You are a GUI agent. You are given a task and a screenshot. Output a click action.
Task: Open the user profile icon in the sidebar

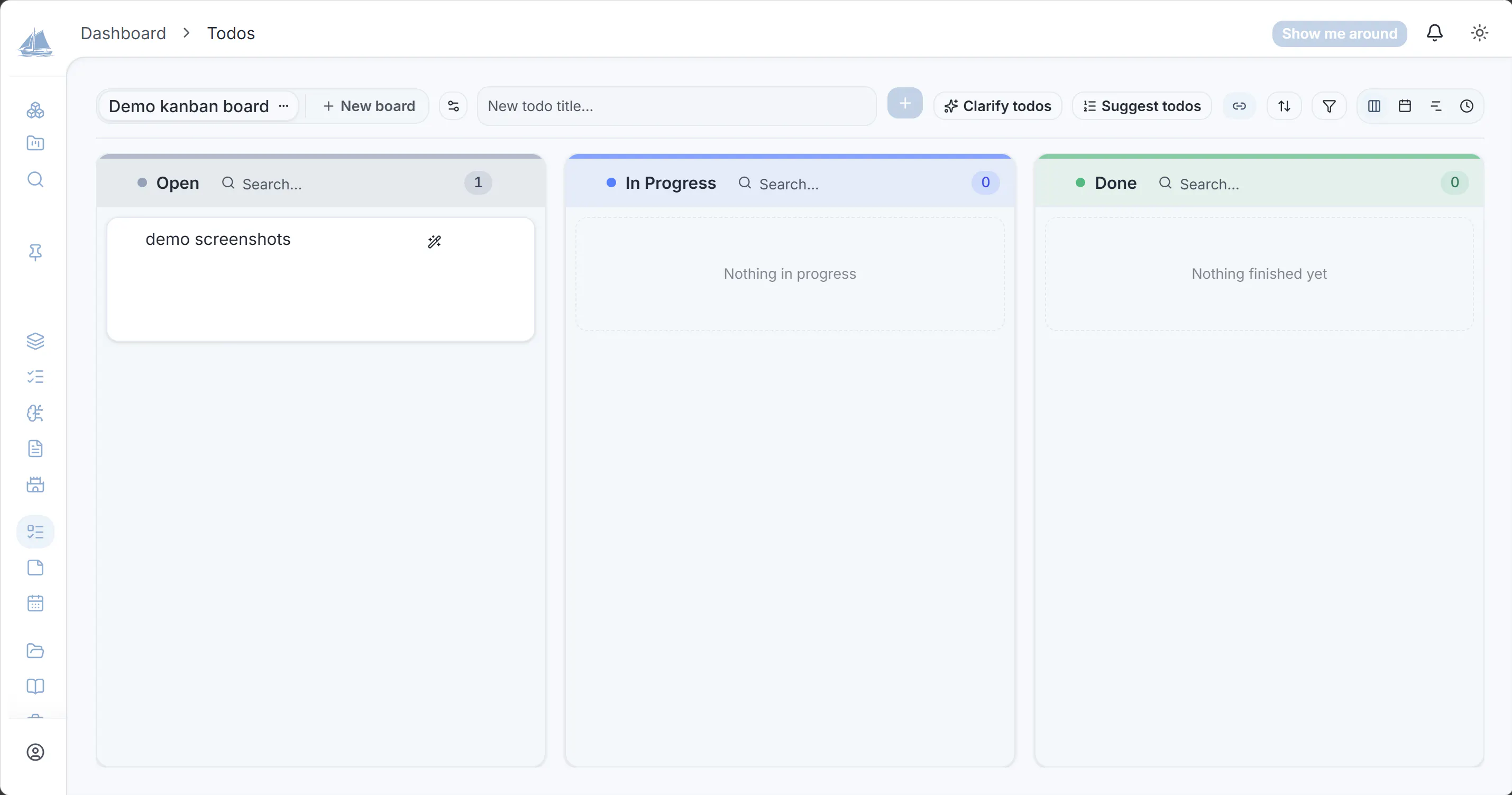35,752
